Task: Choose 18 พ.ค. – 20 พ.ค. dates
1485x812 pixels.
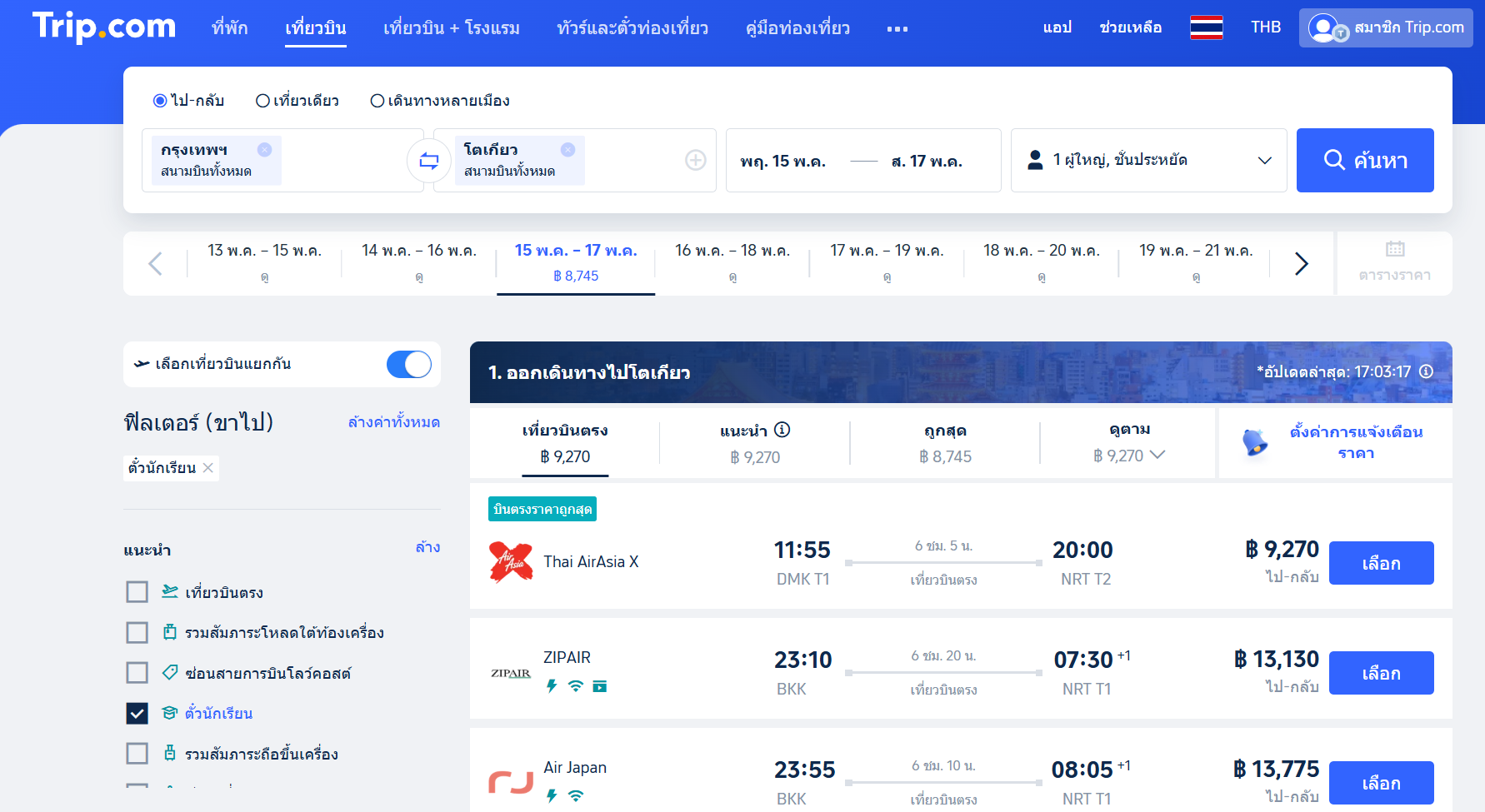Action: pos(1042,263)
